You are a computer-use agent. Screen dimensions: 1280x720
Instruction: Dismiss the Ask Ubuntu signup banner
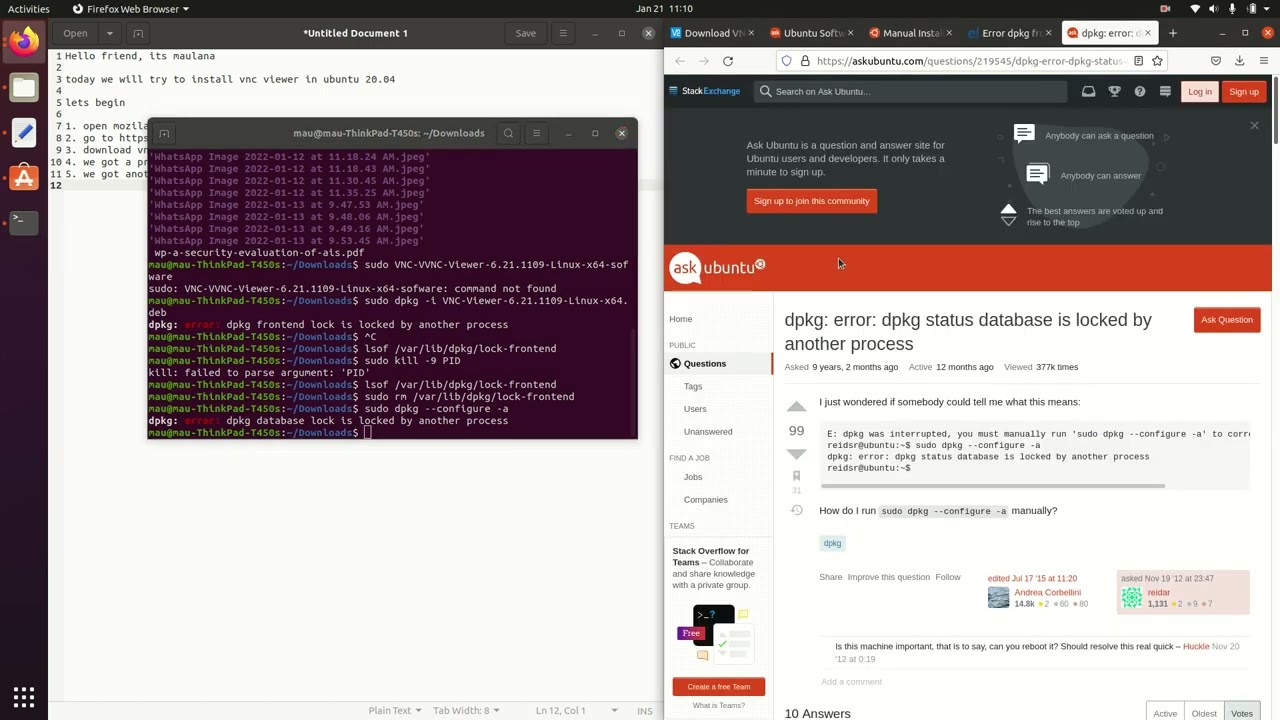(1254, 125)
